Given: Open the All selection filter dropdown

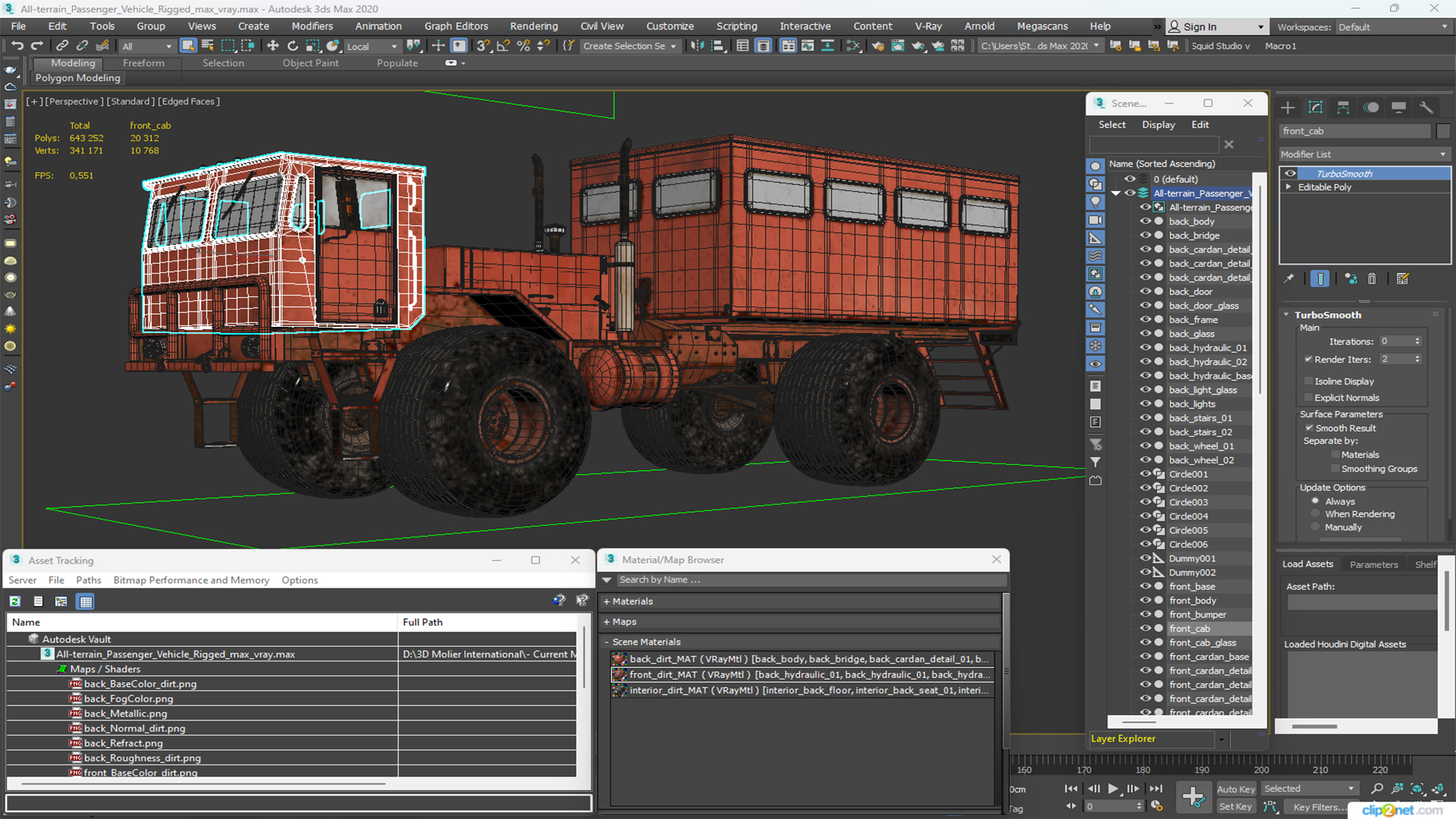Looking at the screenshot, I should tap(146, 46).
